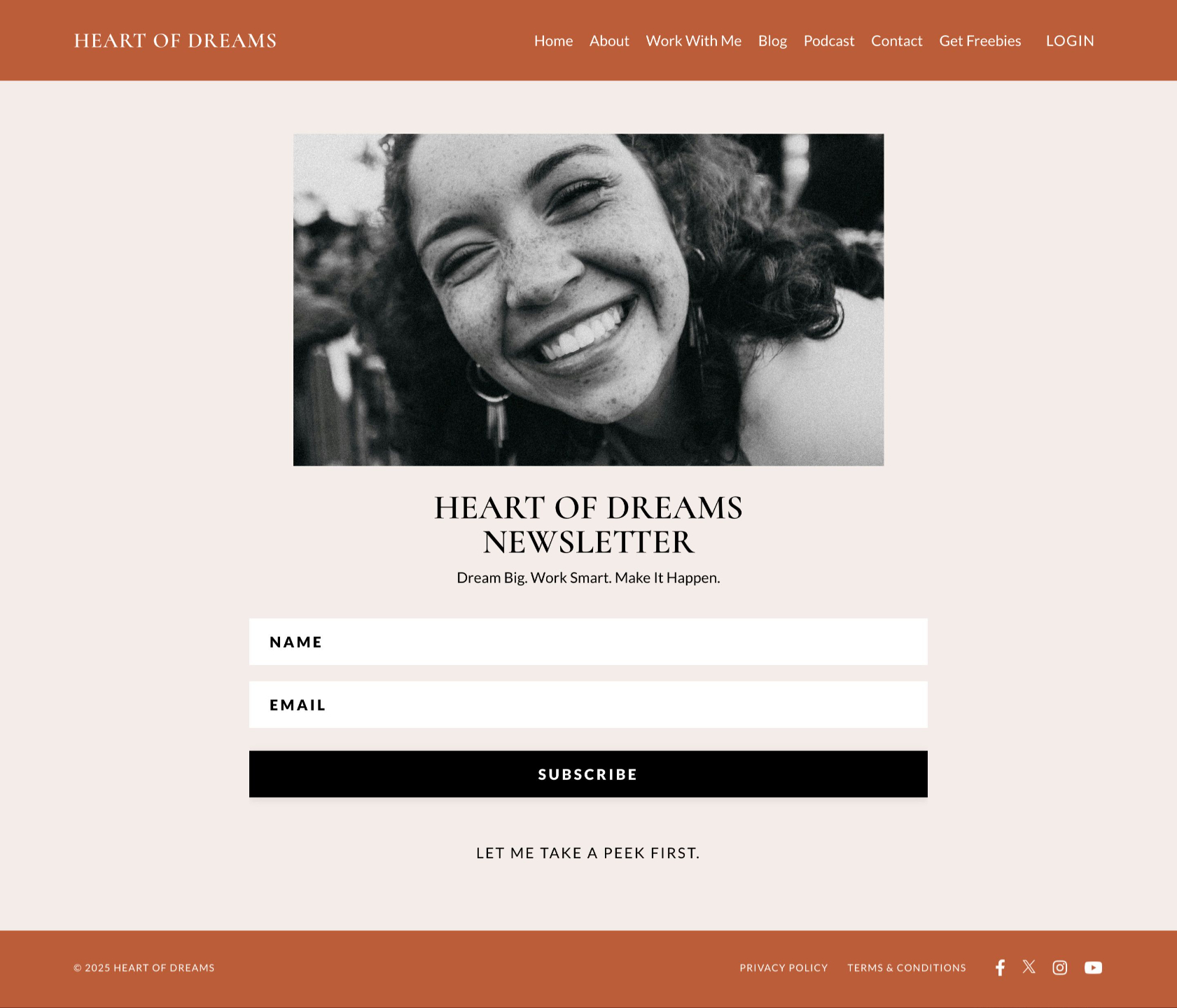Viewport: 1177px width, 1008px height.
Task: Click the black Subscribe button
Action: (588, 774)
